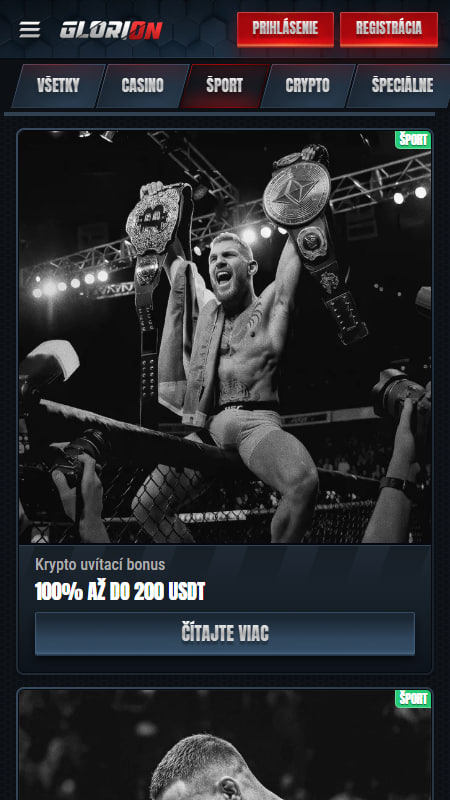The height and width of the screenshot is (800, 450).
Task: Click the Registrácia button
Action: (x=389, y=29)
